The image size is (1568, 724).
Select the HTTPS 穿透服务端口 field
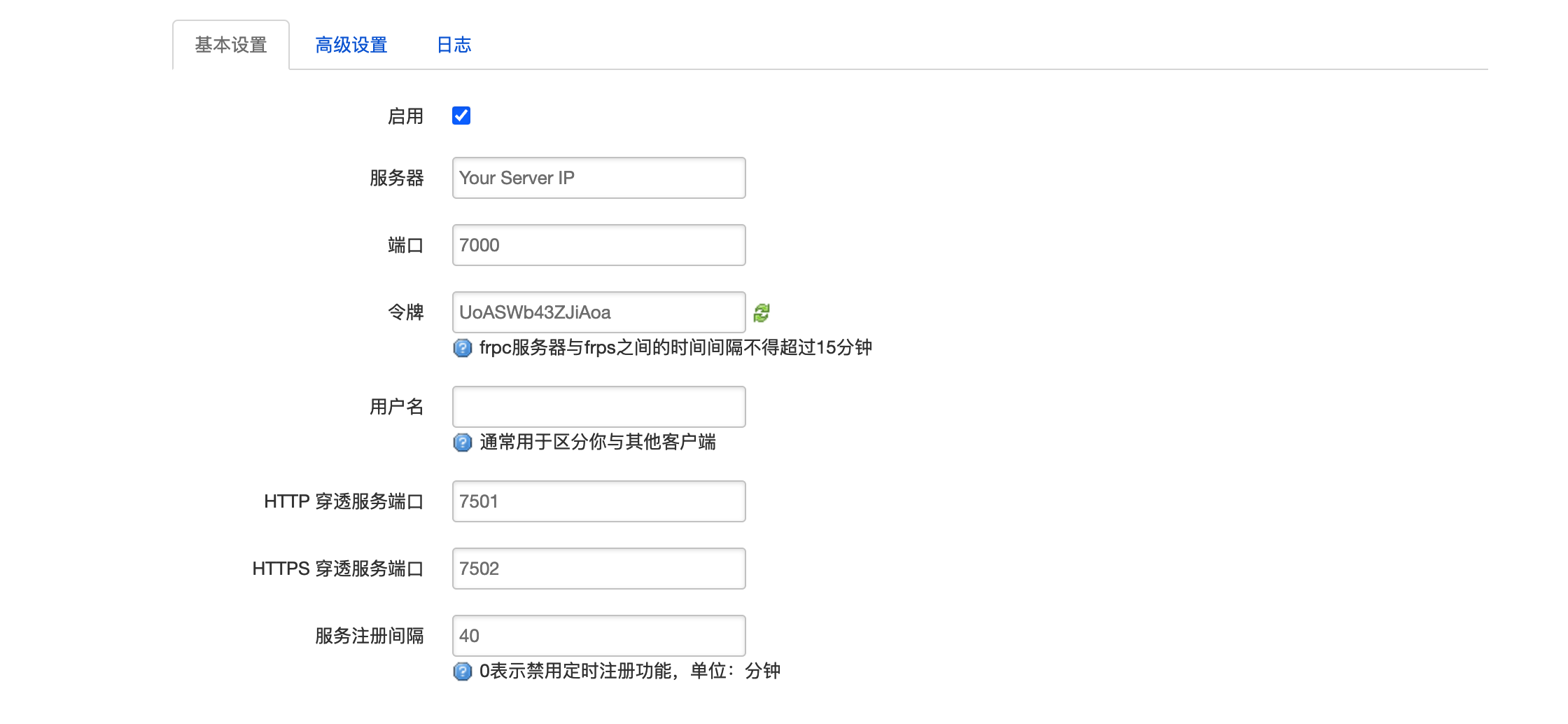click(x=598, y=569)
